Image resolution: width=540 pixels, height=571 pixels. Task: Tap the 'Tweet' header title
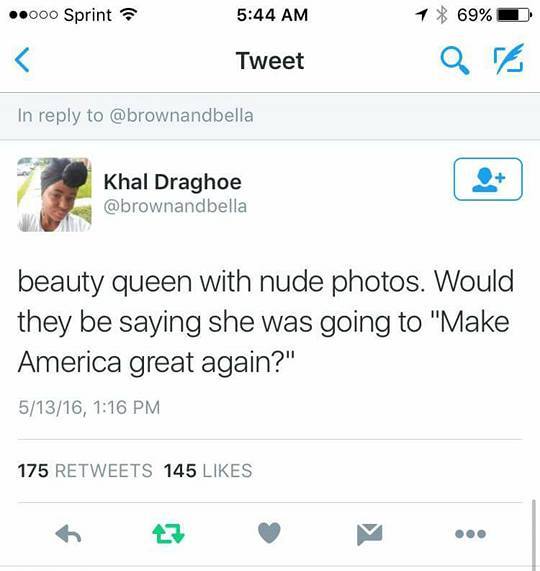[270, 60]
